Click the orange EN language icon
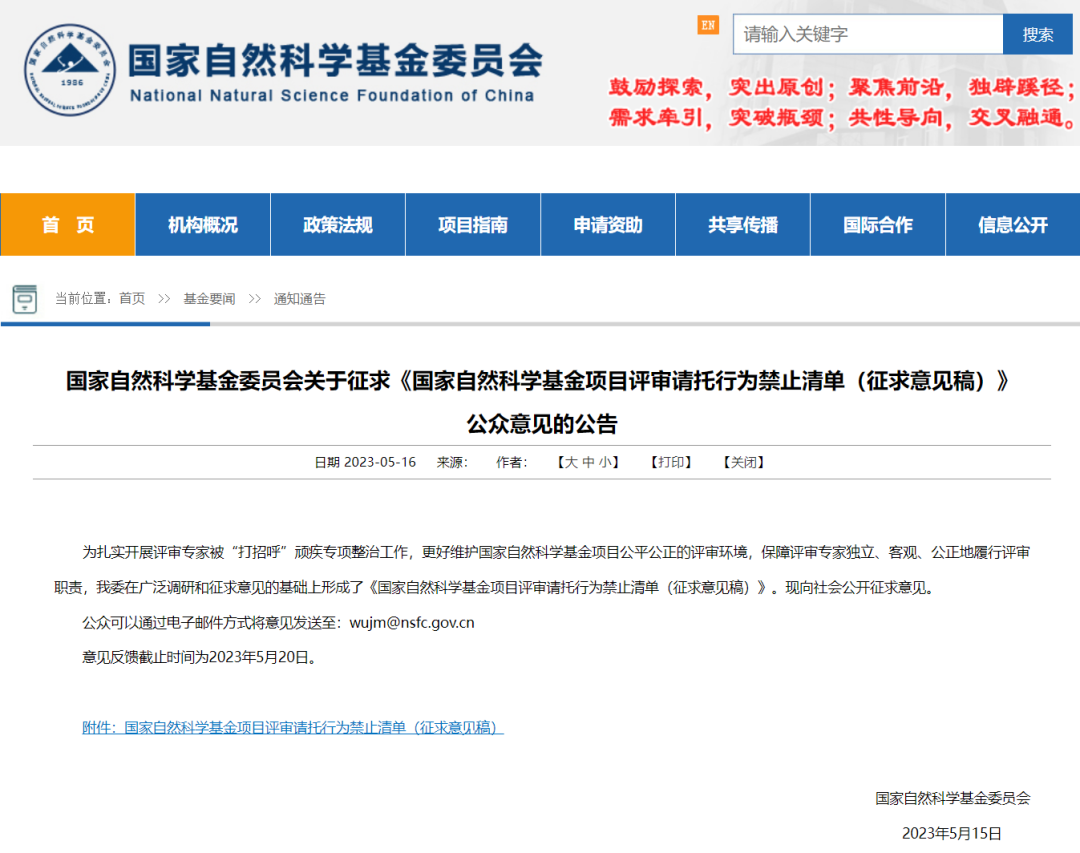The height and width of the screenshot is (853, 1080). tap(708, 25)
